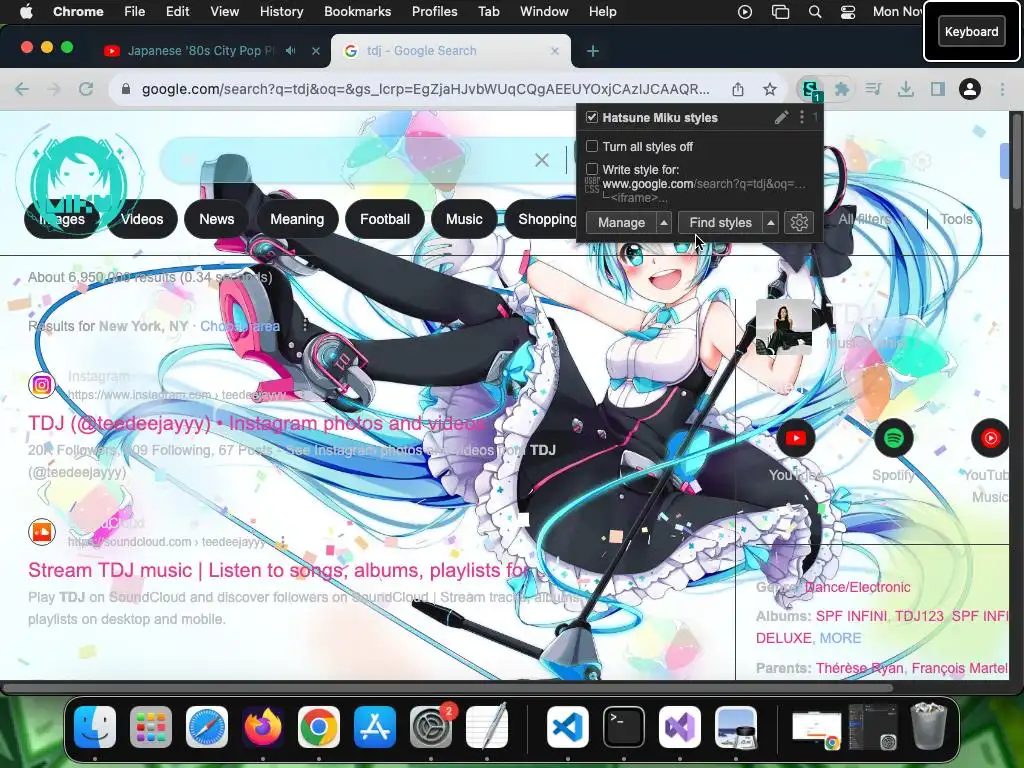
Task: Open a new tab with plus button
Action: (x=592, y=51)
